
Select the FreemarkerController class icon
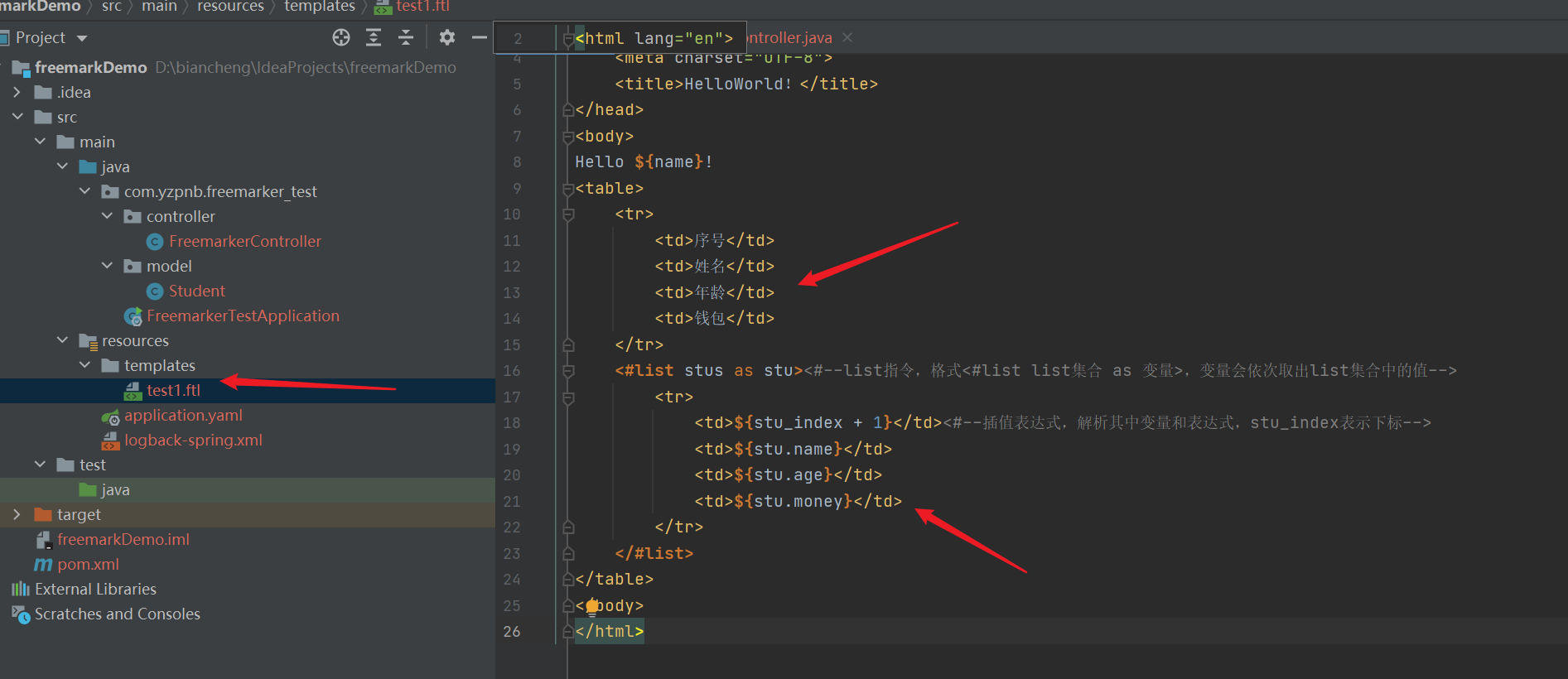(x=155, y=241)
